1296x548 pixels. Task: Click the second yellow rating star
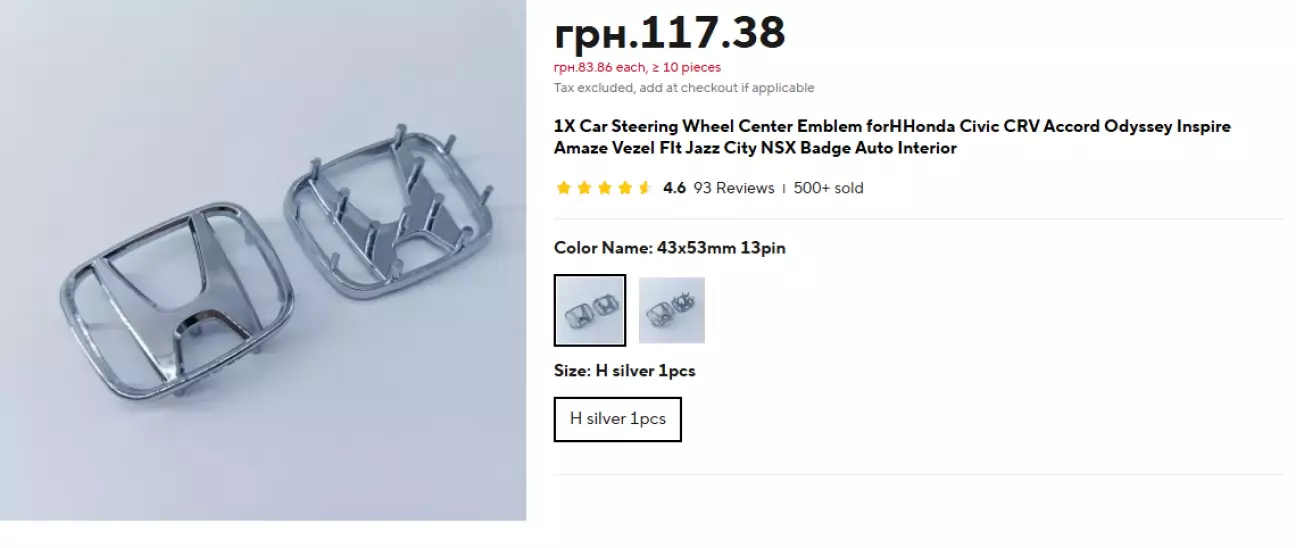(x=584, y=188)
